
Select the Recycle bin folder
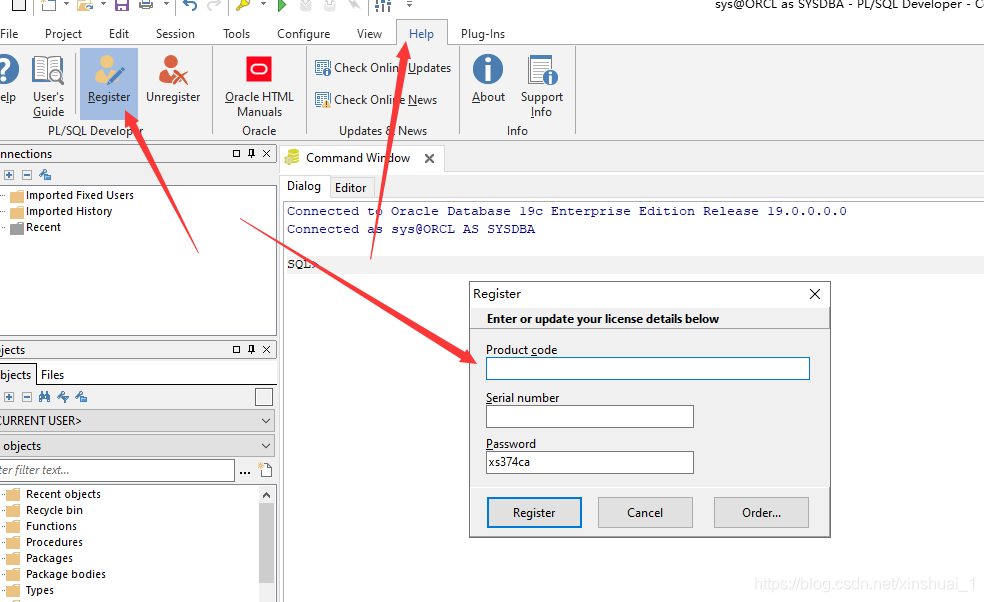(x=45, y=510)
